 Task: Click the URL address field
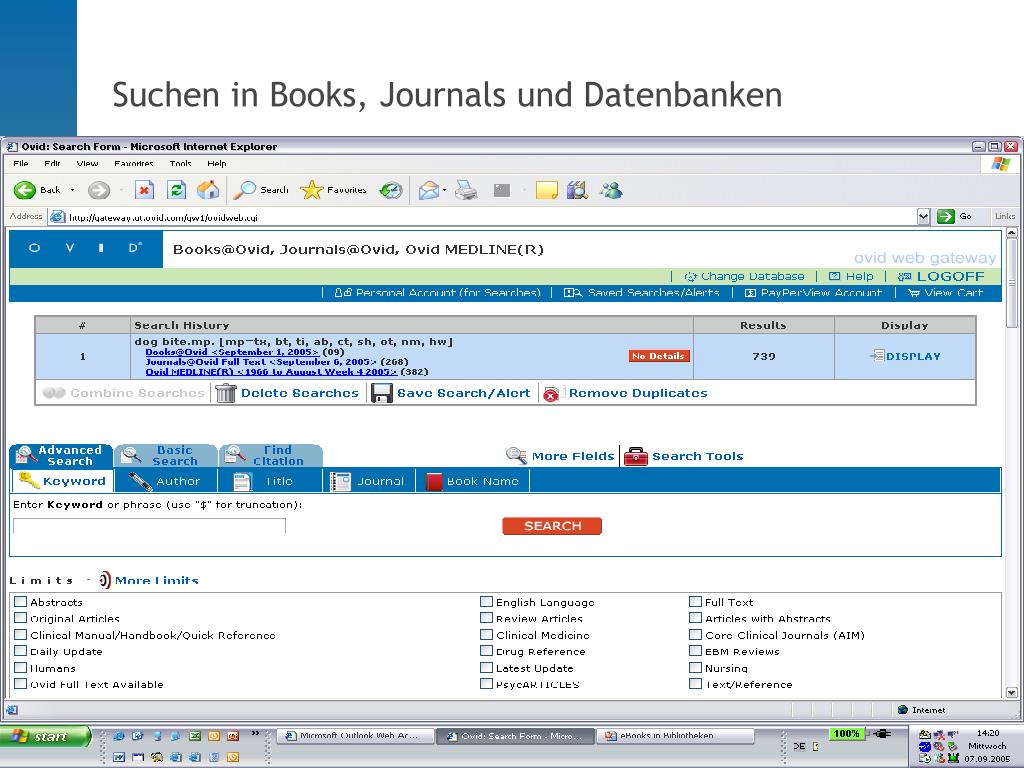(483, 217)
